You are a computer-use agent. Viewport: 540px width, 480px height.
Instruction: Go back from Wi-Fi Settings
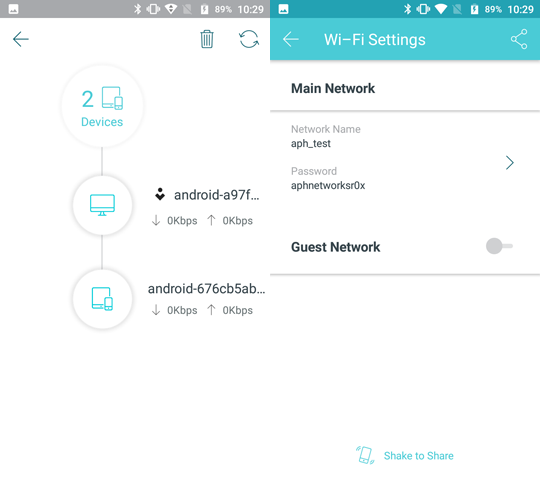pyautogui.click(x=290, y=39)
